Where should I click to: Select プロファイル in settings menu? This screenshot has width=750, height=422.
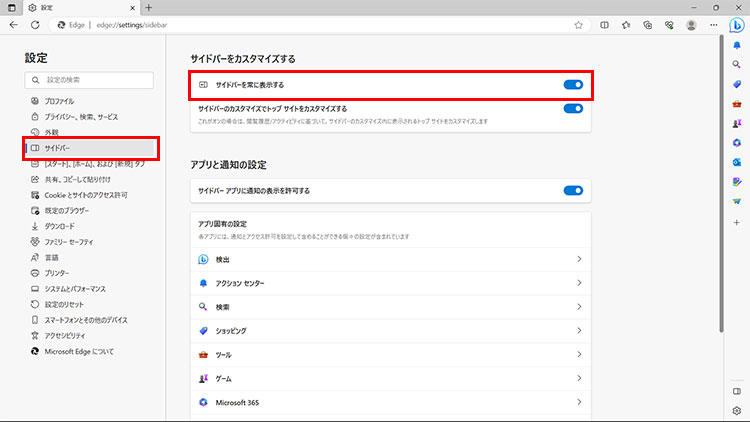coord(59,101)
